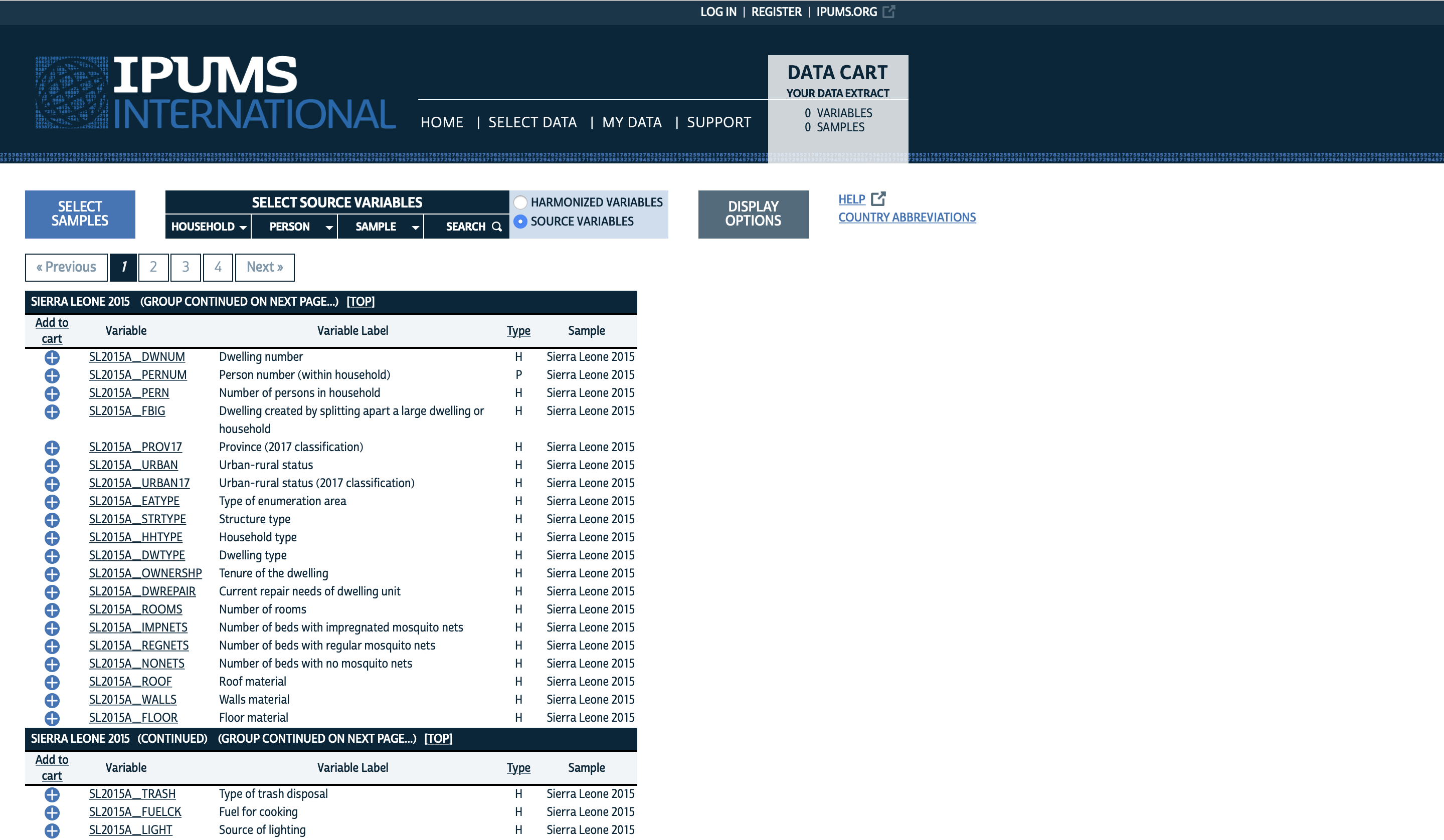This screenshot has width=1444, height=840.
Task: Add SL2015A_URBAN to data cart
Action: (52, 465)
